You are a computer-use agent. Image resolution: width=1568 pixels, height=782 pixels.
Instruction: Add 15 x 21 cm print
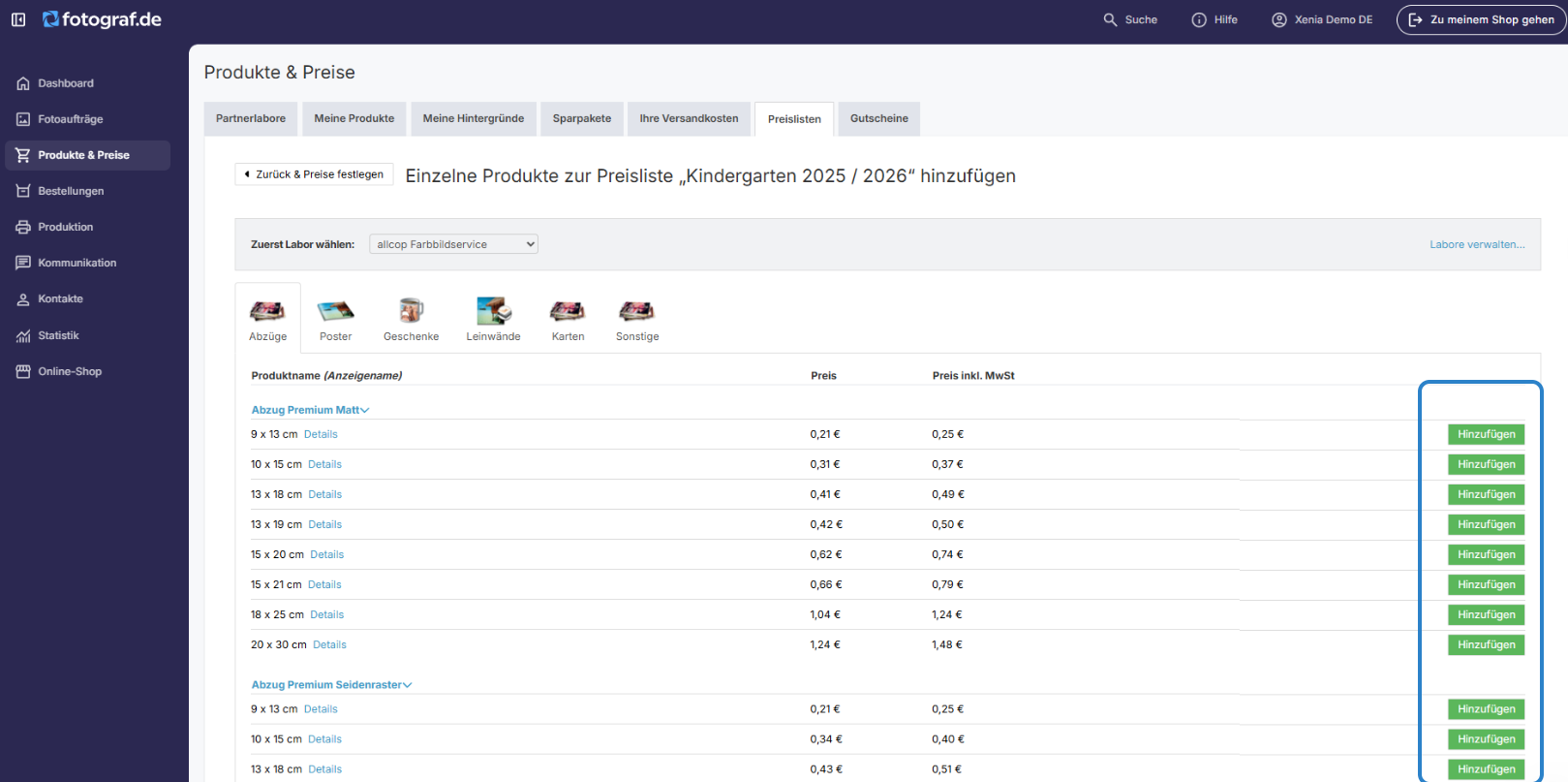point(1487,584)
